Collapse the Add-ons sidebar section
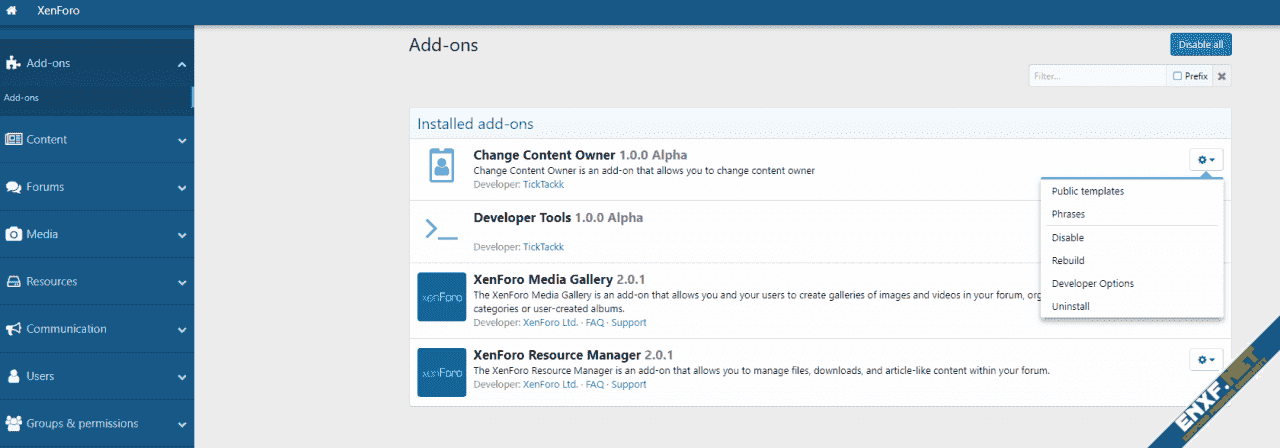 pyautogui.click(x=182, y=65)
